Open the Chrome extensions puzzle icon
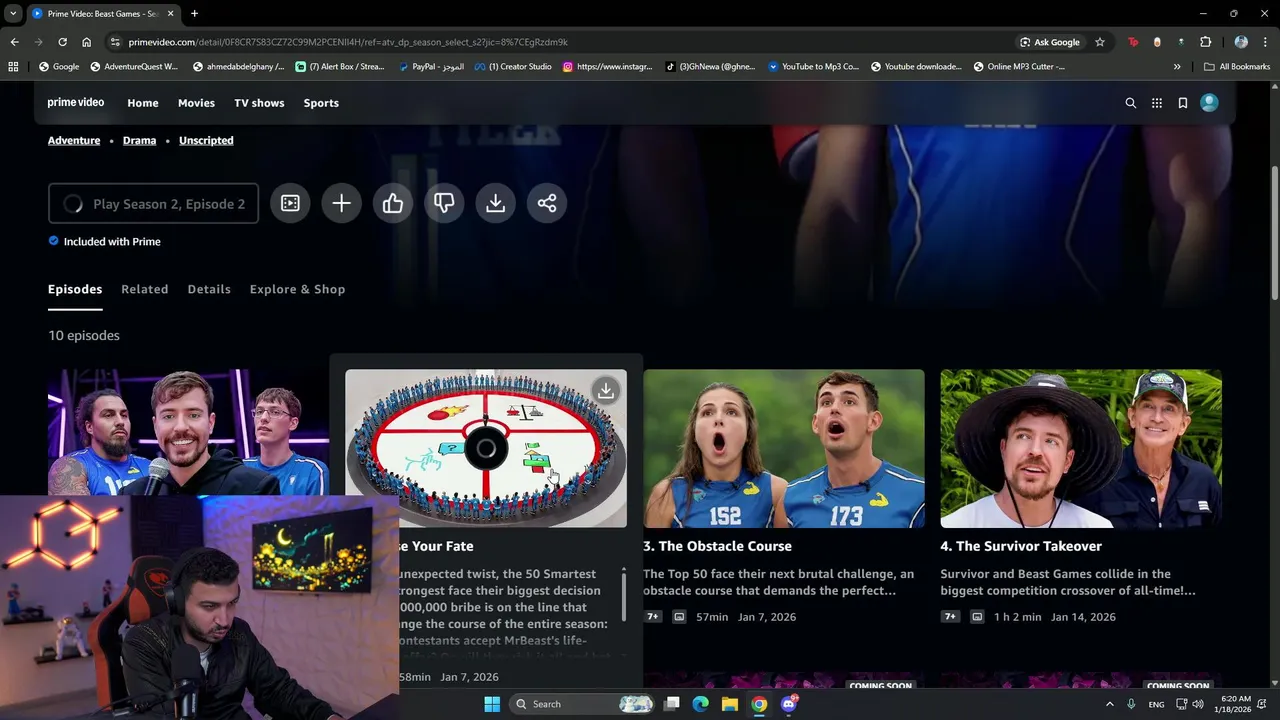This screenshot has width=1280, height=720. (x=1205, y=42)
